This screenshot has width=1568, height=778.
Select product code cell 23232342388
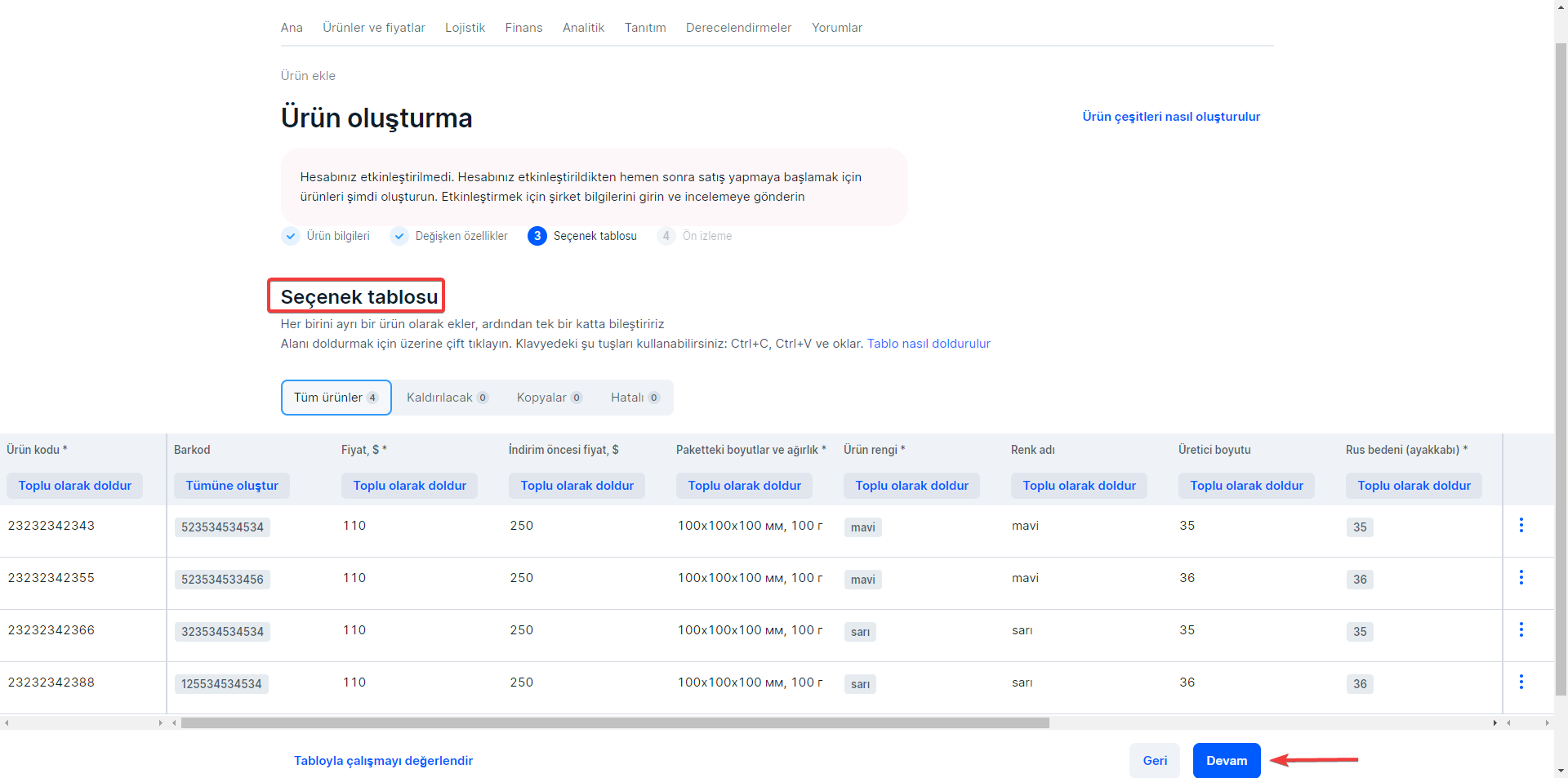click(x=83, y=687)
